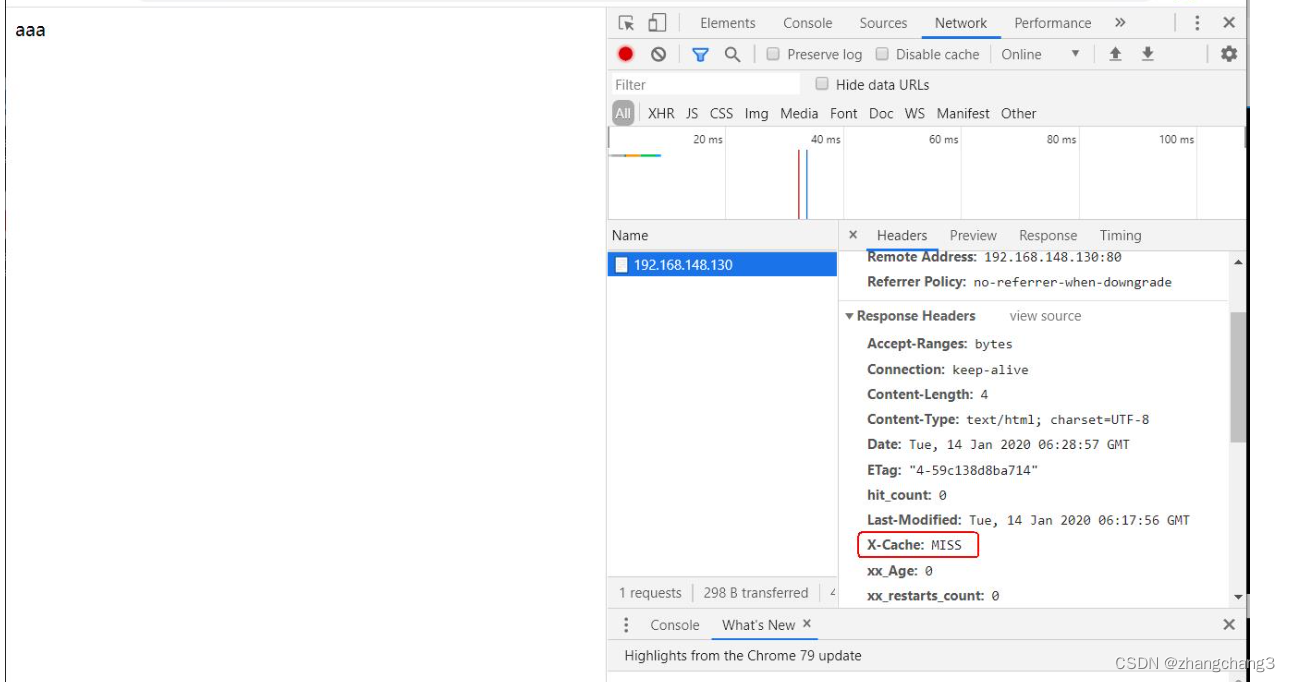
Task: Click the Content-Type header line
Action: point(1008,420)
